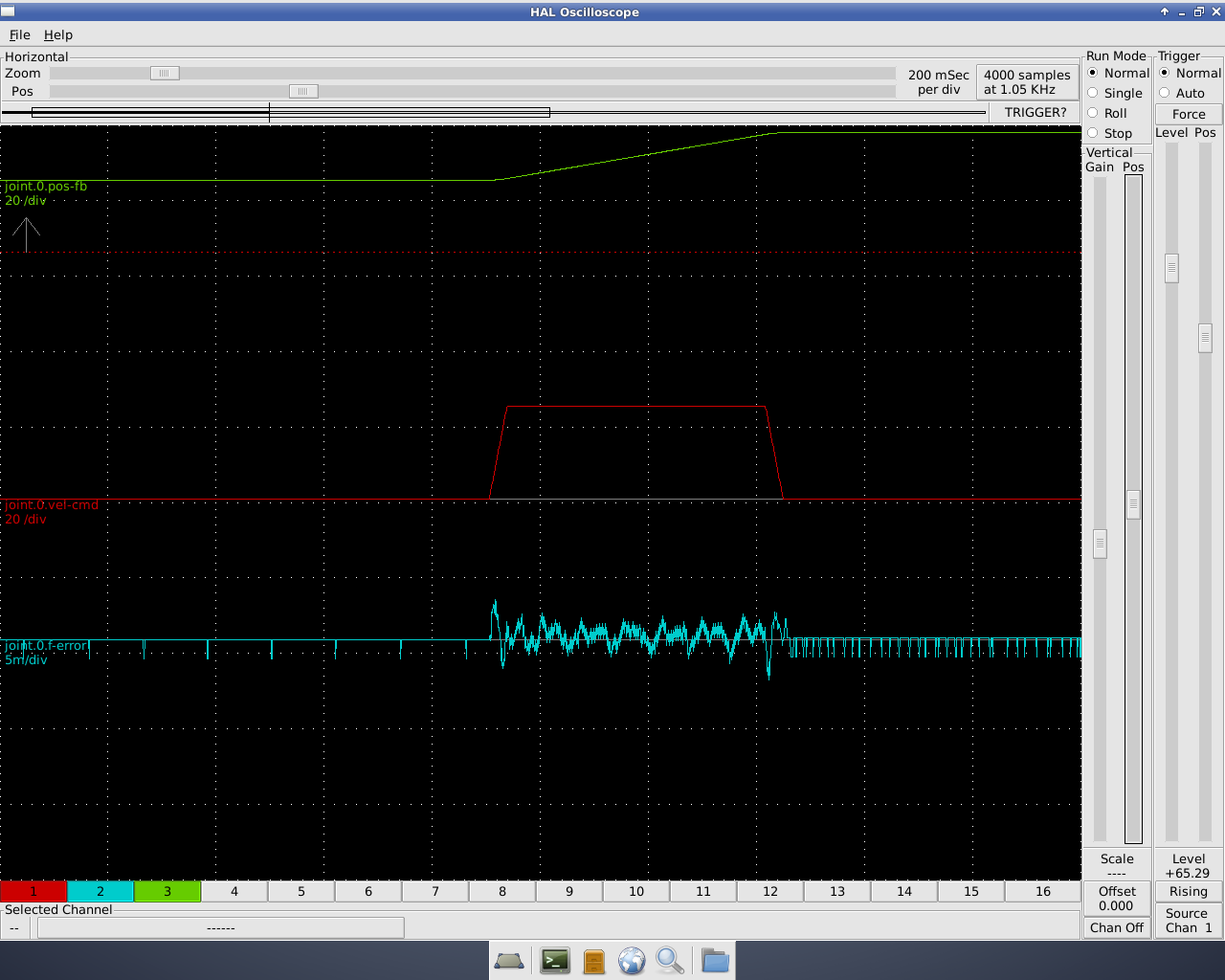Click the Chan Off button

pyautogui.click(x=1117, y=927)
